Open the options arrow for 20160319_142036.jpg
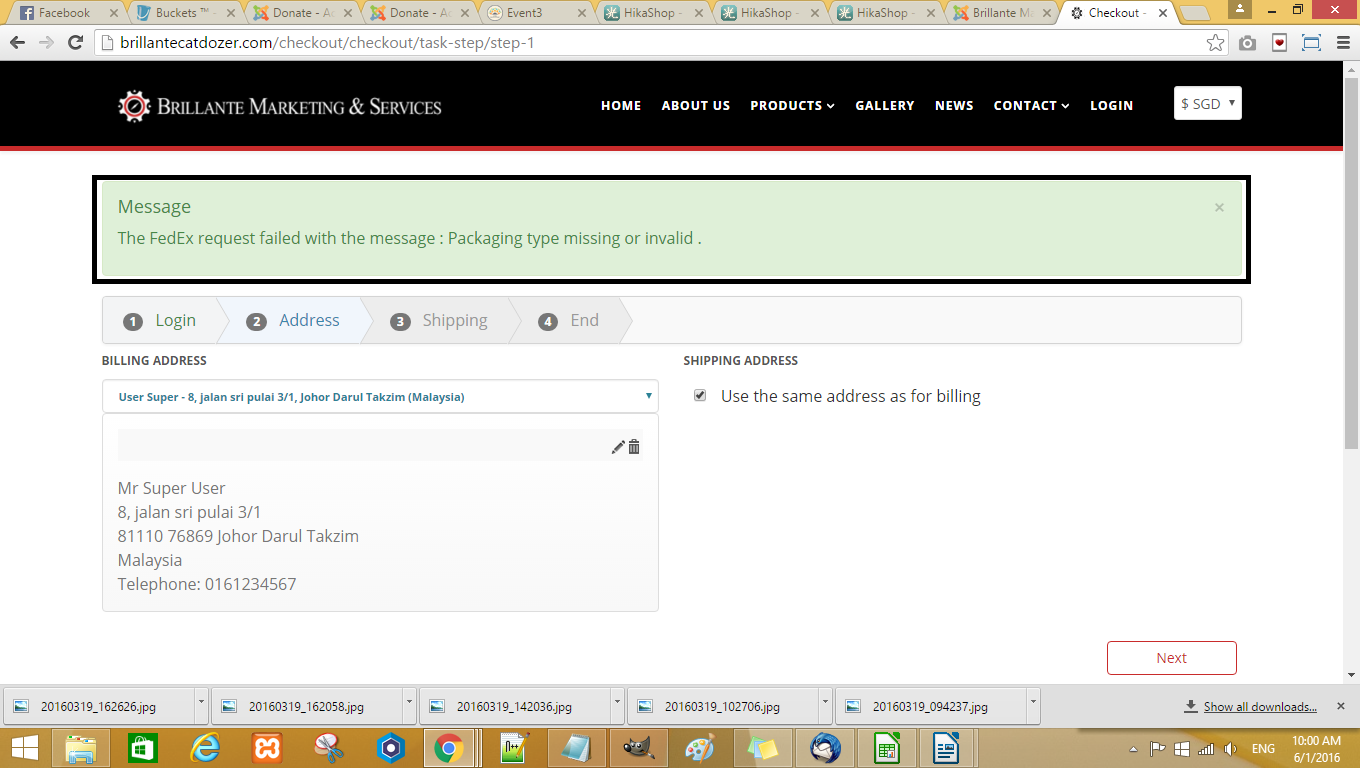This screenshot has height=768, width=1360. coord(617,705)
